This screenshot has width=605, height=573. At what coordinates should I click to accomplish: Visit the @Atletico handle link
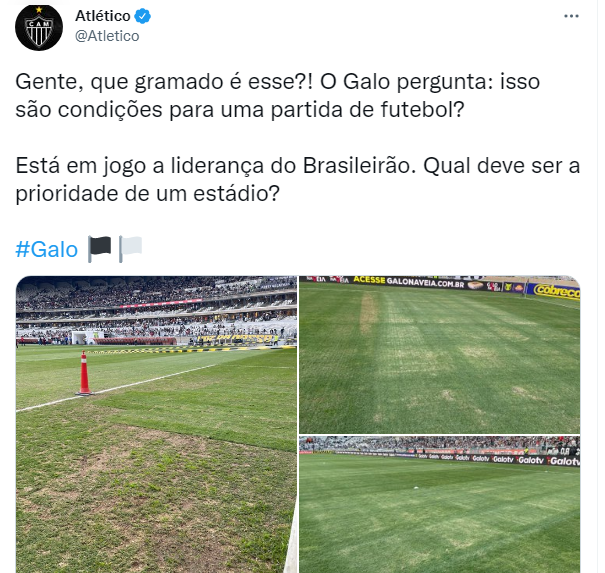pos(107,36)
